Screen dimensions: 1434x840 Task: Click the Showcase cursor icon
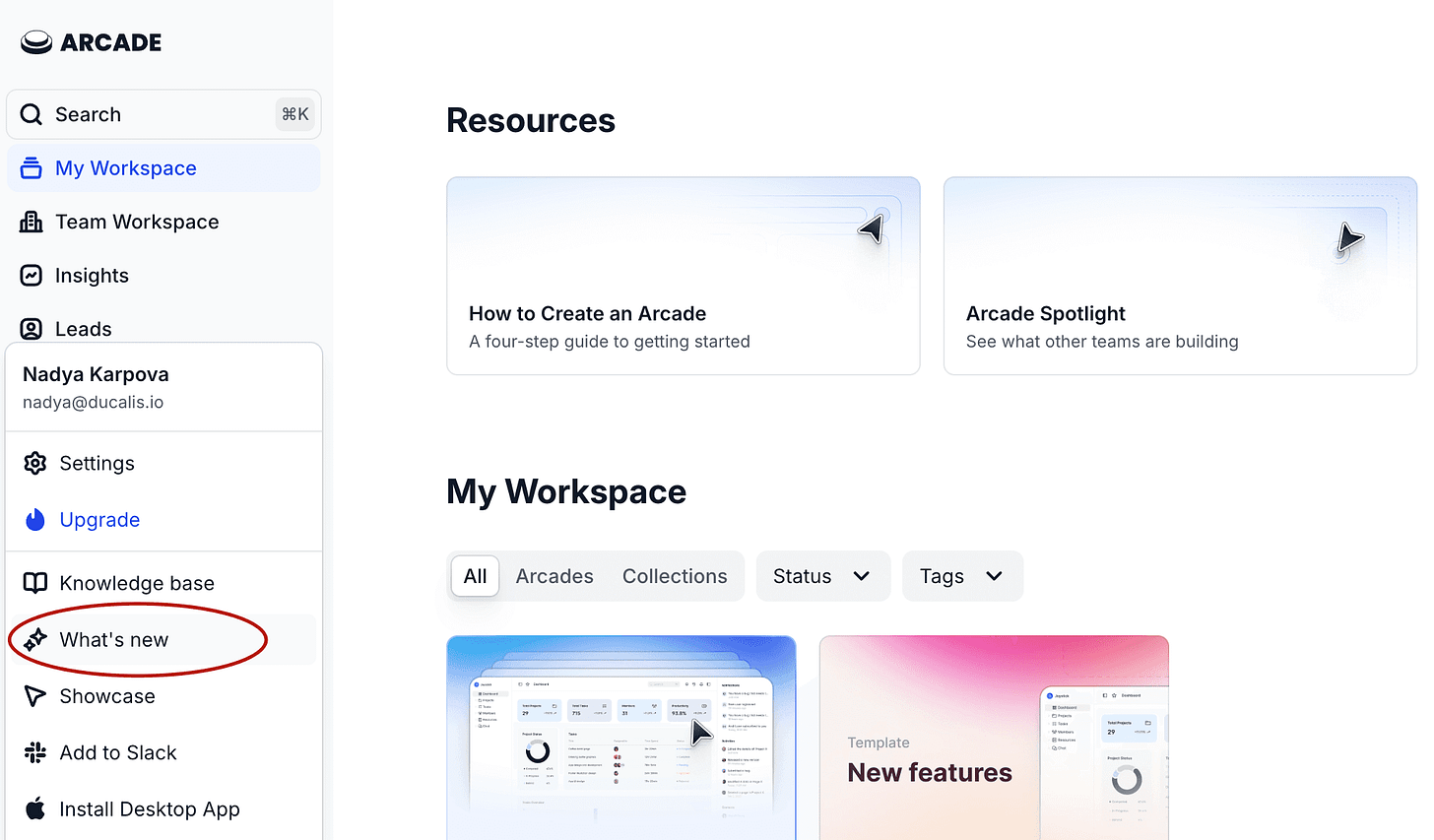[x=35, y=696]
